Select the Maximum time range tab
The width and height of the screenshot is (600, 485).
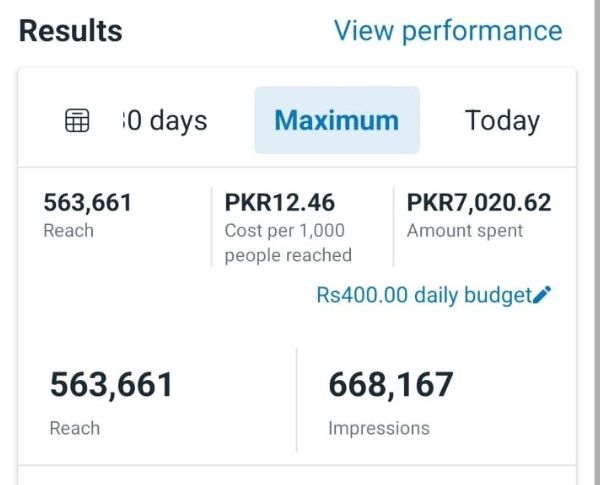click(336, 121)
